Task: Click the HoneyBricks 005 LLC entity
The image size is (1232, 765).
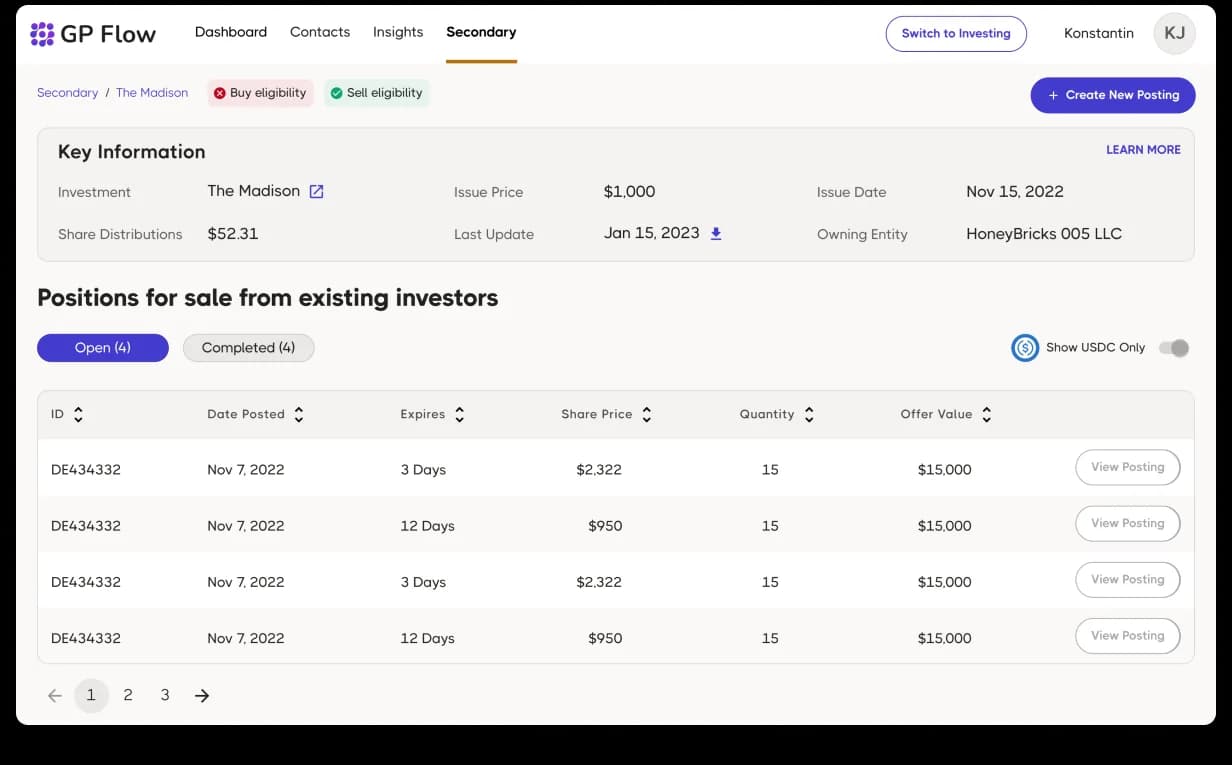Action: pyautogui.click(x=1044, y=234)
